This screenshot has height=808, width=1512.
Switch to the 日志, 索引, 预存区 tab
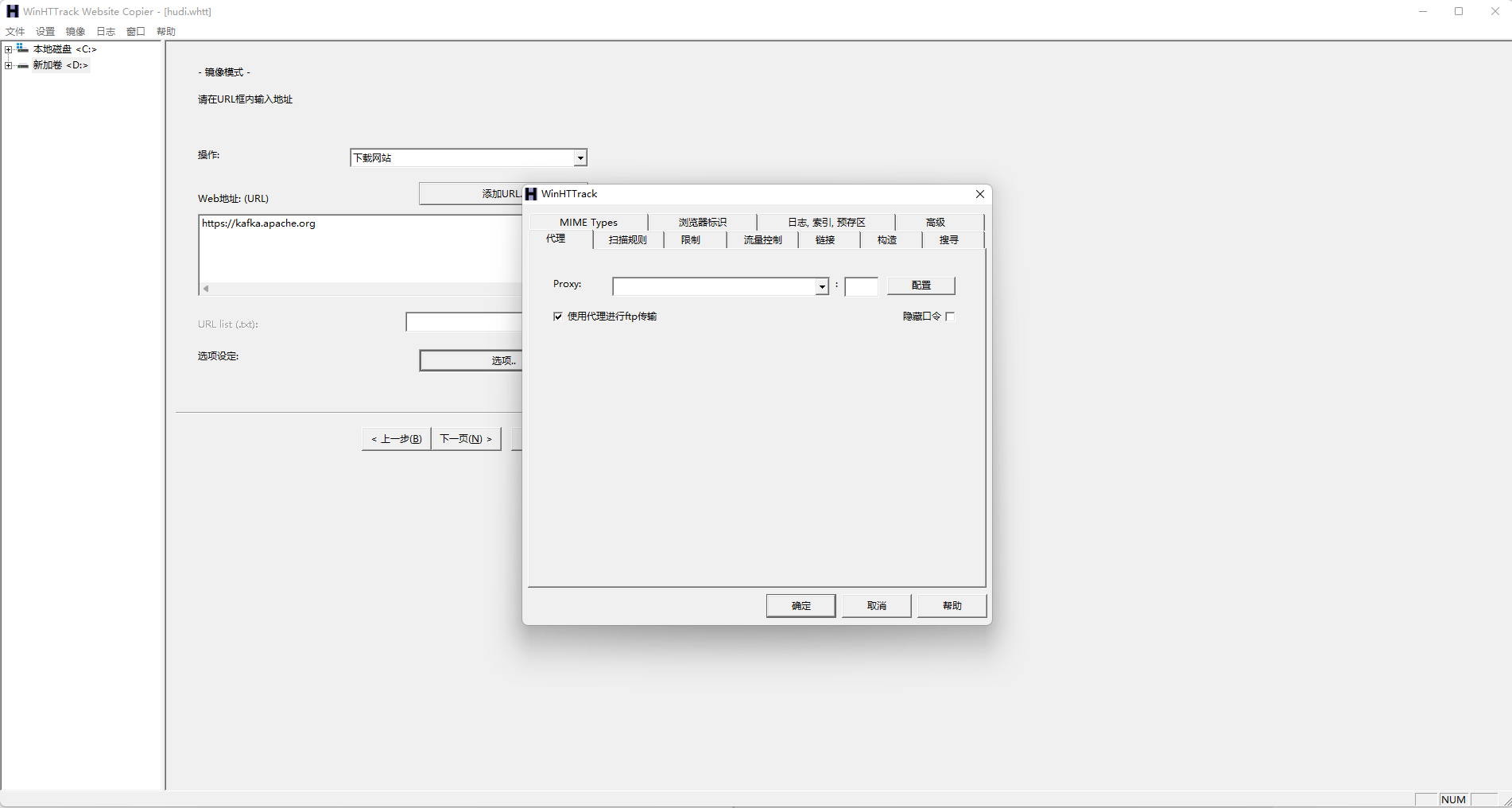pos(827,223)
